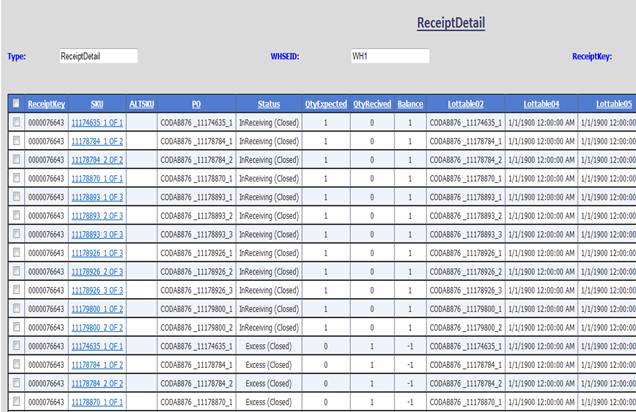Screen dimensions: 636x412
Task: Sort by the QtyRecived column header
Action: pos(372,105)
